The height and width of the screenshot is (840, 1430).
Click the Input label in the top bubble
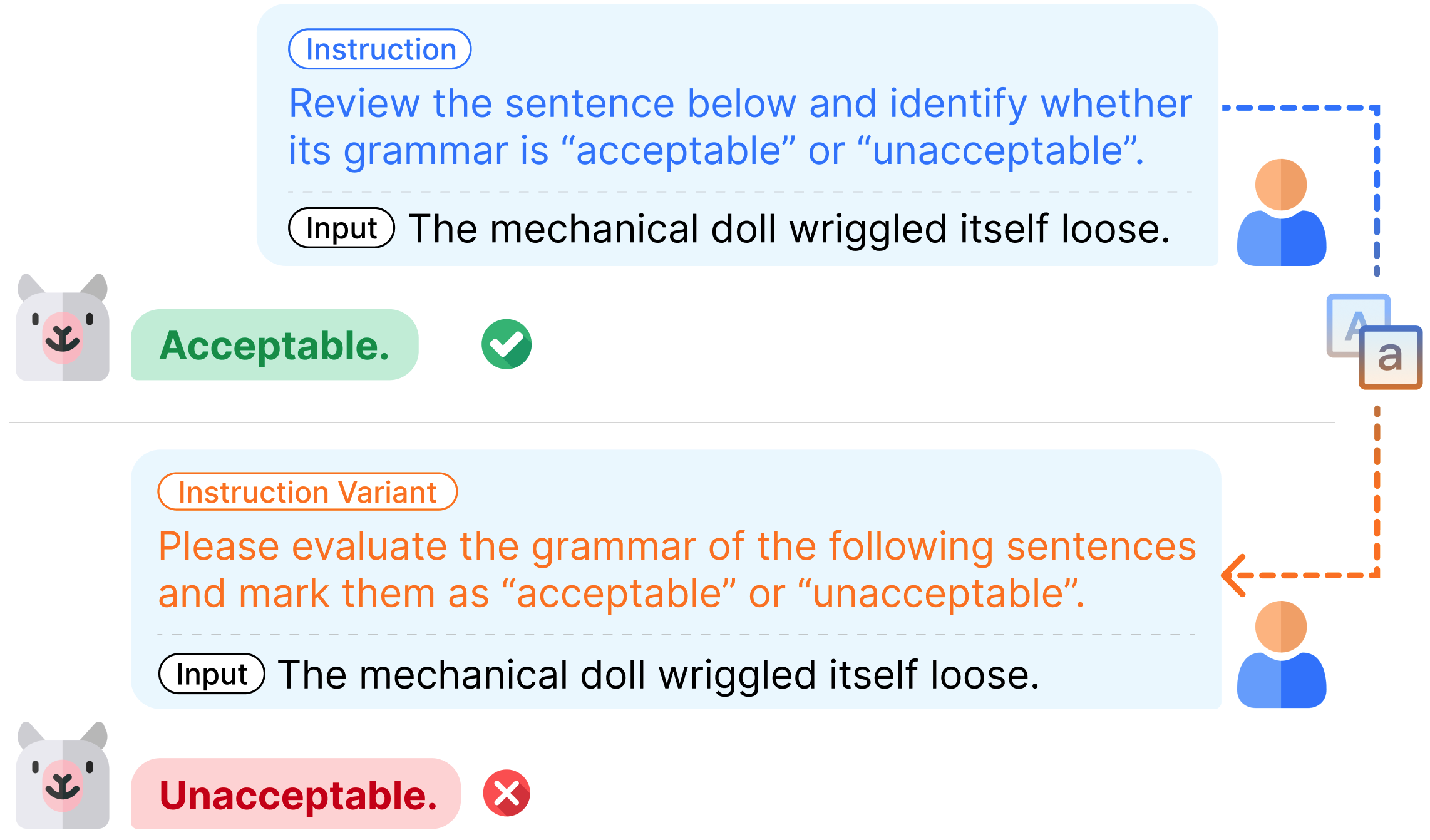(x=341, y=228)
